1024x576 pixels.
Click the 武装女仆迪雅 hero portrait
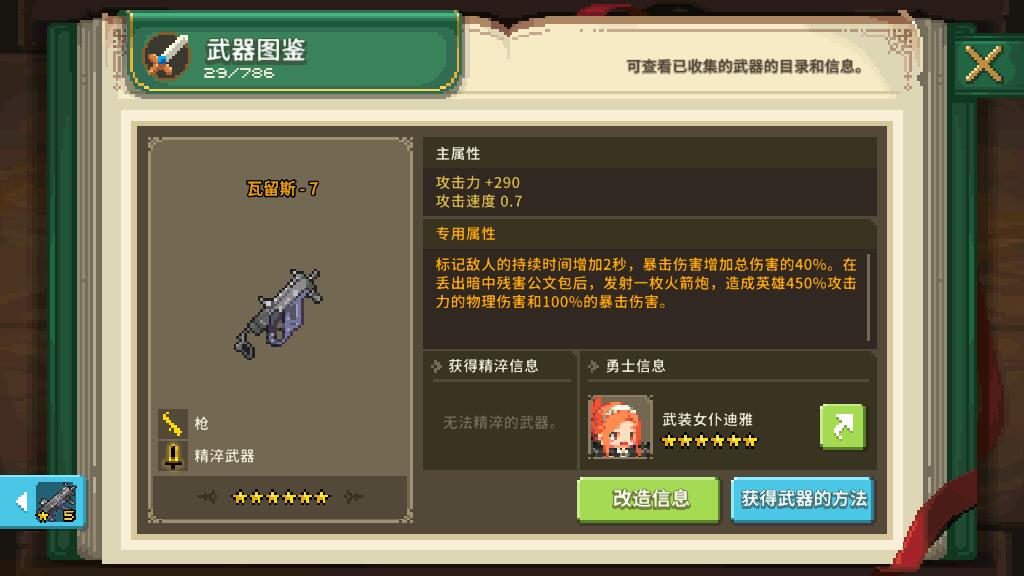620,426
